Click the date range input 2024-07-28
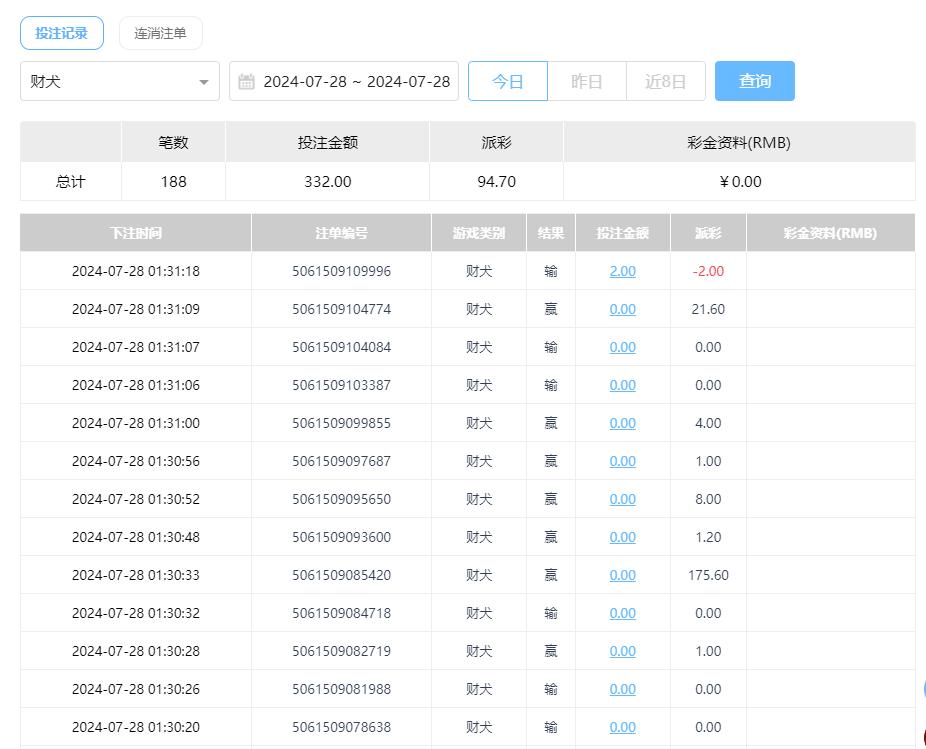Image resolution: width=926 pixels, height=749 pixels. tap(356, 82)
